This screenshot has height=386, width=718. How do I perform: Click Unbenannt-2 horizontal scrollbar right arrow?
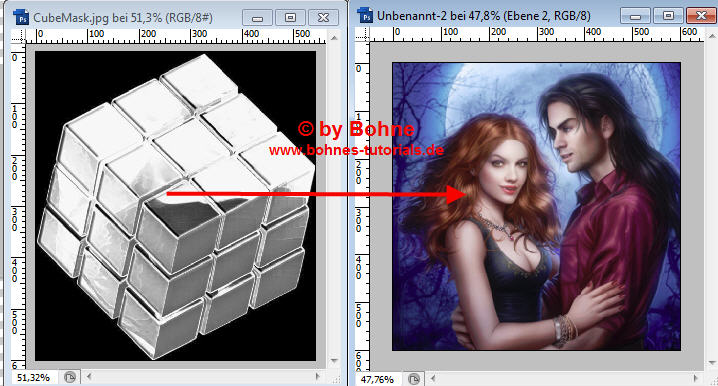(x=696, y=378)
